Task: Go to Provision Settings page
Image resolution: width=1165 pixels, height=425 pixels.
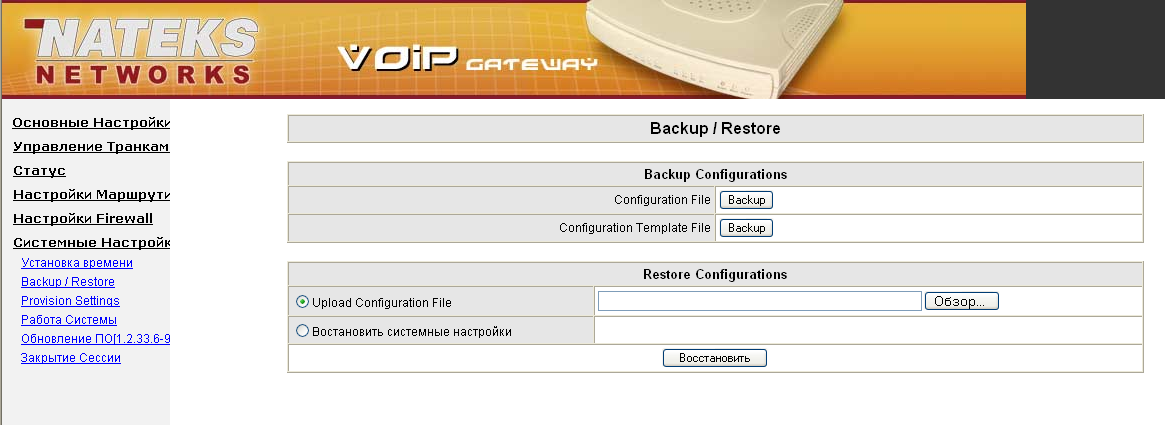Action: click(70, 301)
